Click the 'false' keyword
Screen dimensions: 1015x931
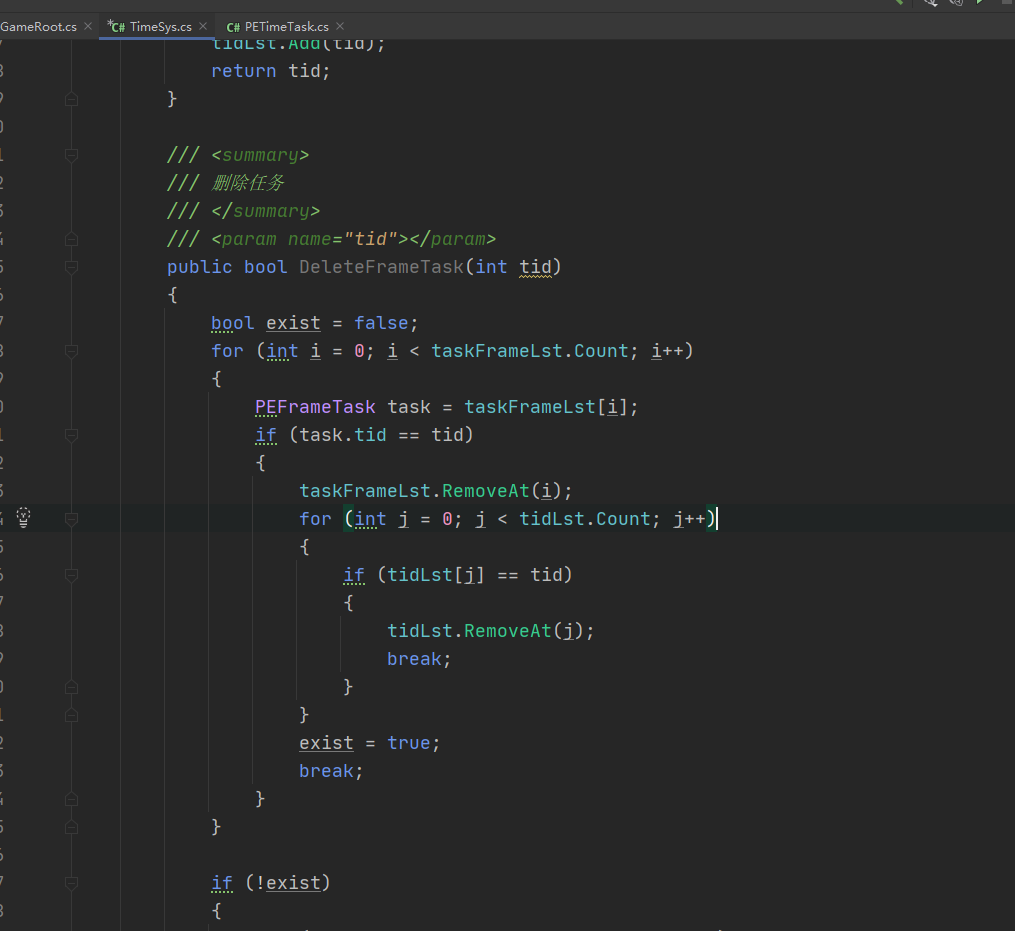pos(381,323)
